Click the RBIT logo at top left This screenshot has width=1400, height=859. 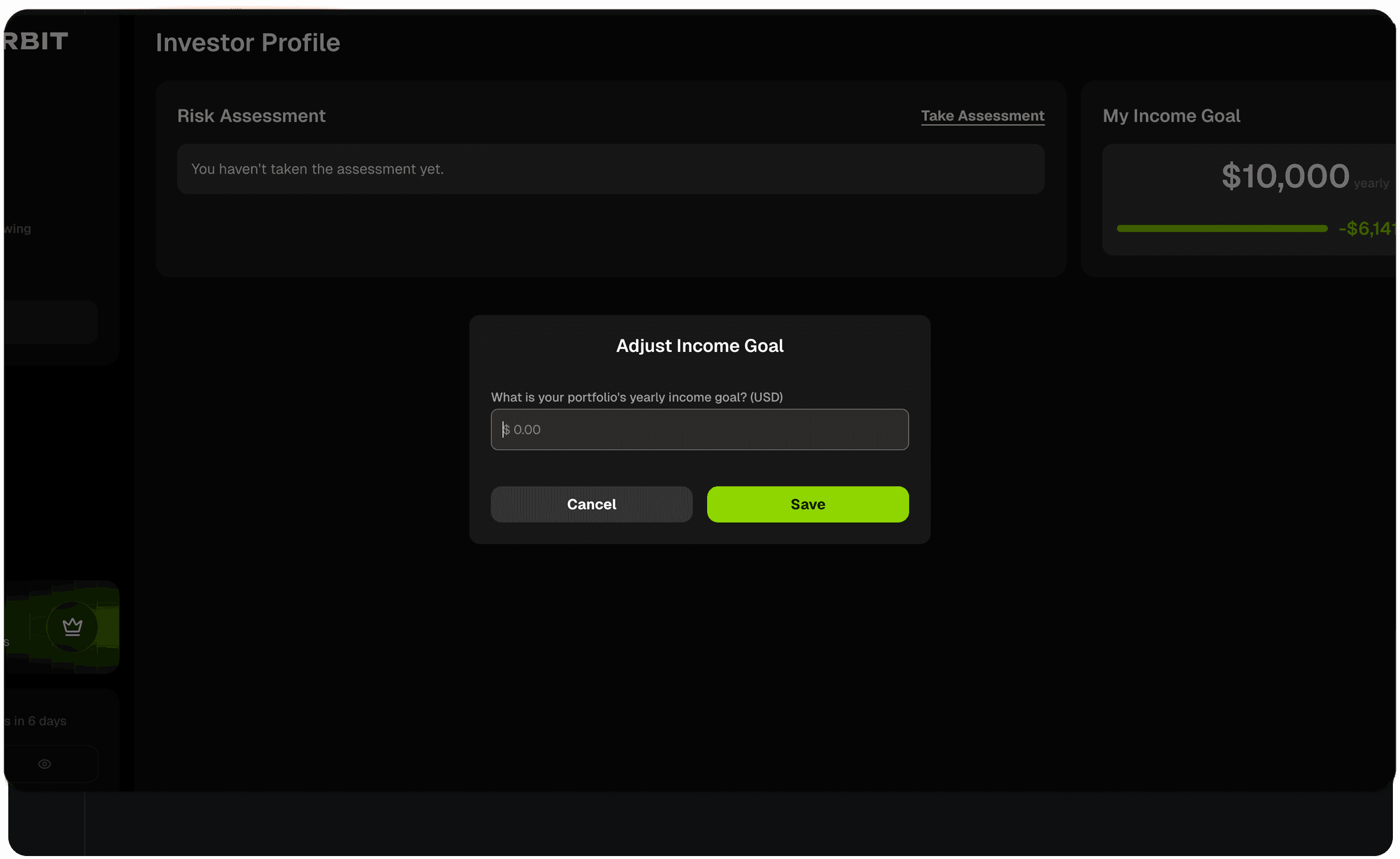click(36, 41)
